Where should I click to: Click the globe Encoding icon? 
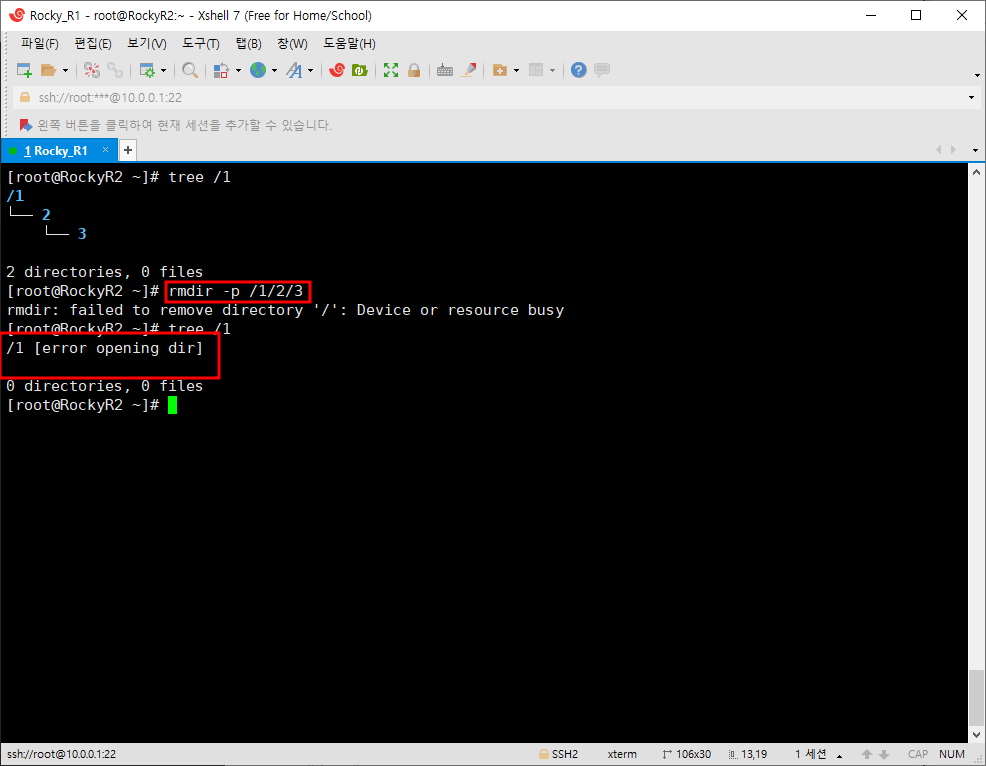coord(258,70)
